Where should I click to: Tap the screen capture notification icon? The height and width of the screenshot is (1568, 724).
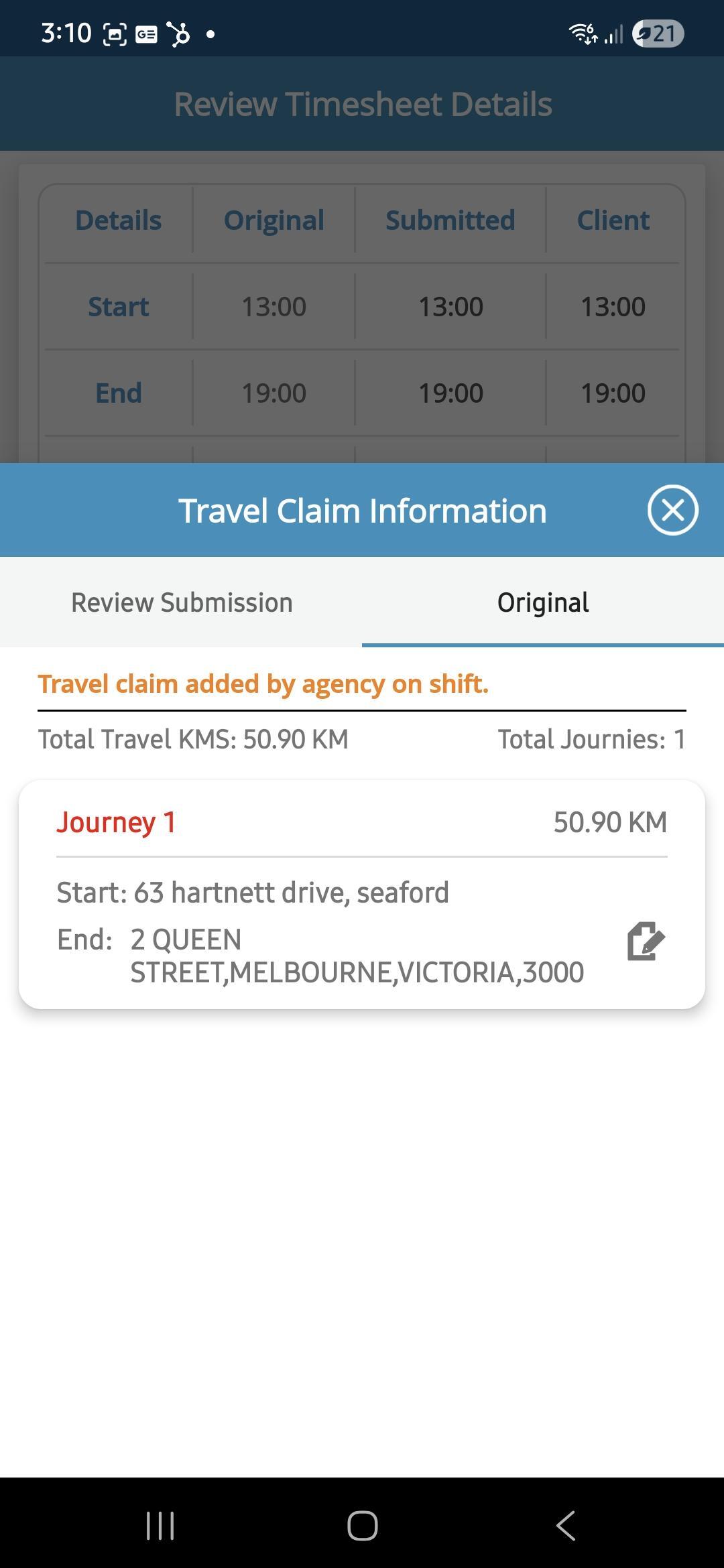coord(115,34)
